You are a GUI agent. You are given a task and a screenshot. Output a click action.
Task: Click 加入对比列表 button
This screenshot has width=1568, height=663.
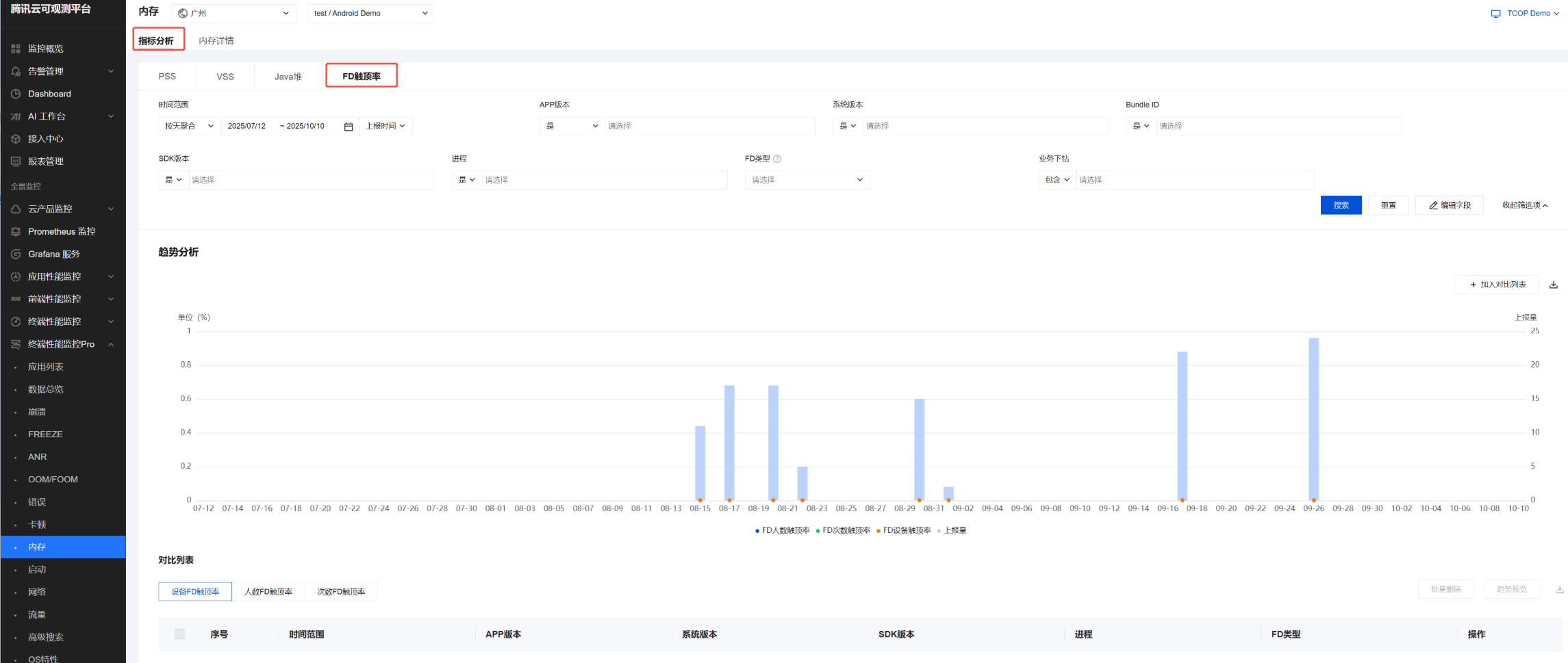1497,285
